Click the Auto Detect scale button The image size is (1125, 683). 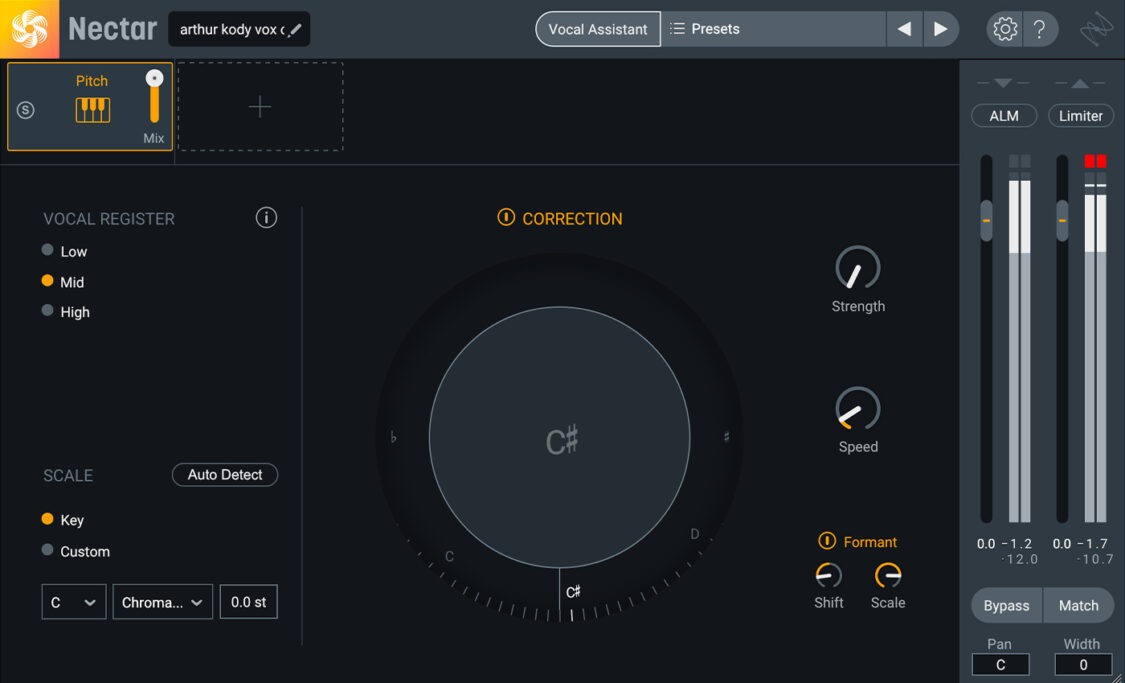(224, 474)
